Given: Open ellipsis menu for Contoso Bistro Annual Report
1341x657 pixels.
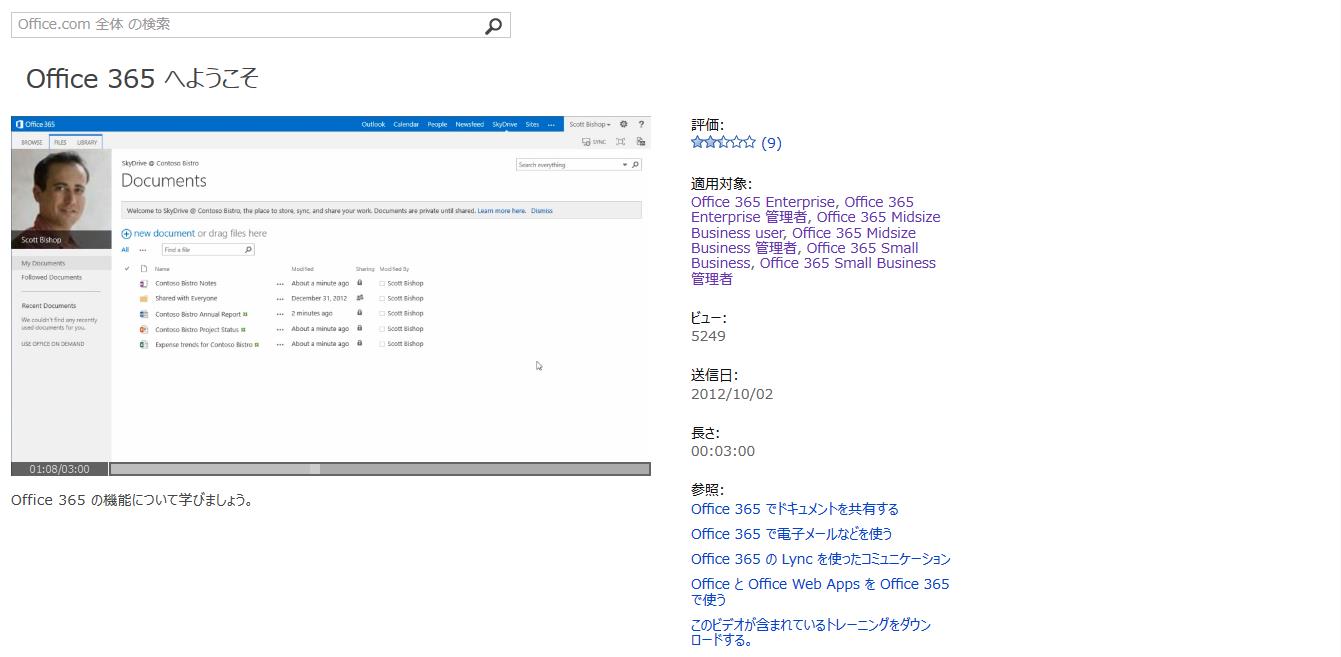Looking at the screenshot, I should pyautogui.click(x=280, y=314).
